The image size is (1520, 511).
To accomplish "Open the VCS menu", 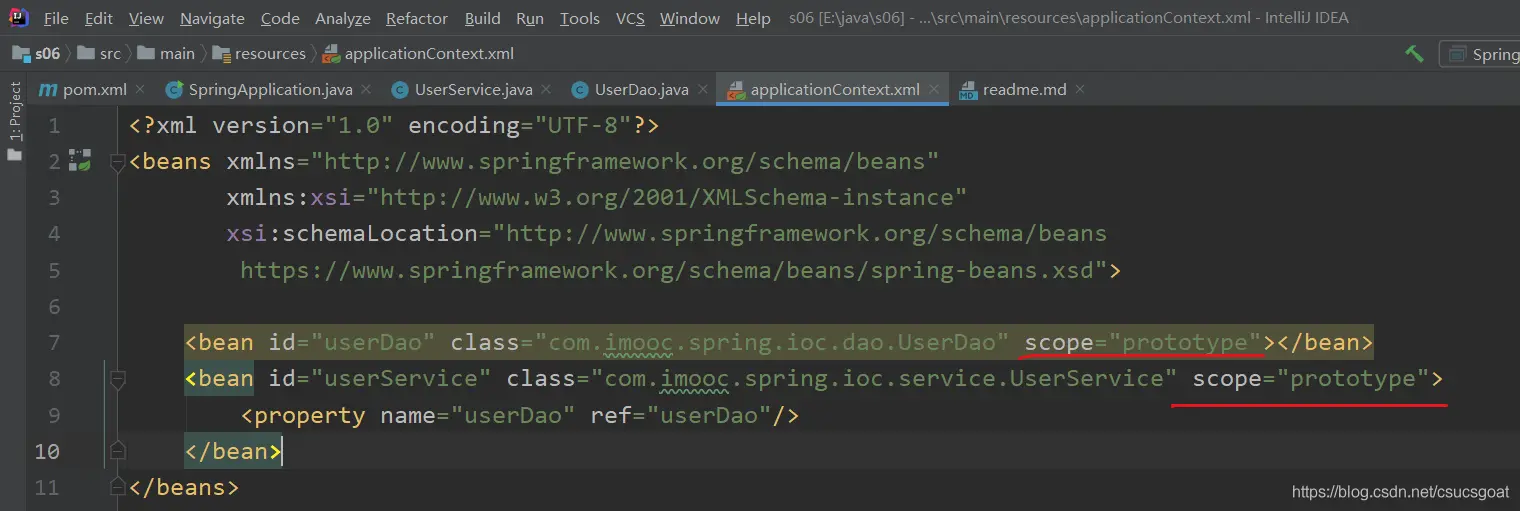I will click(x=630, y=18).
